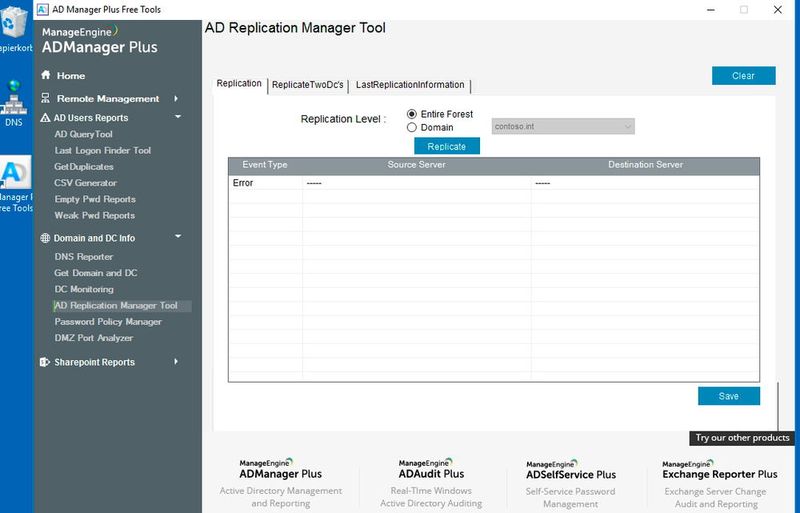The width and height of the screenshot is (800, 513).
Task: Expand the Remote Management arrow
Action: (x=176, y=99)
